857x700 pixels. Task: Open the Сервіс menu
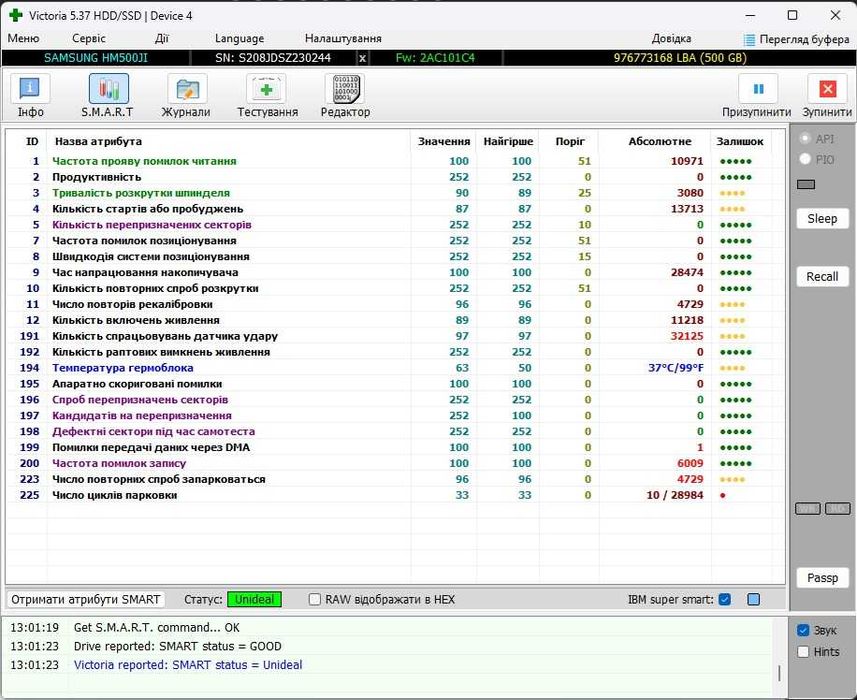(89, 38)
